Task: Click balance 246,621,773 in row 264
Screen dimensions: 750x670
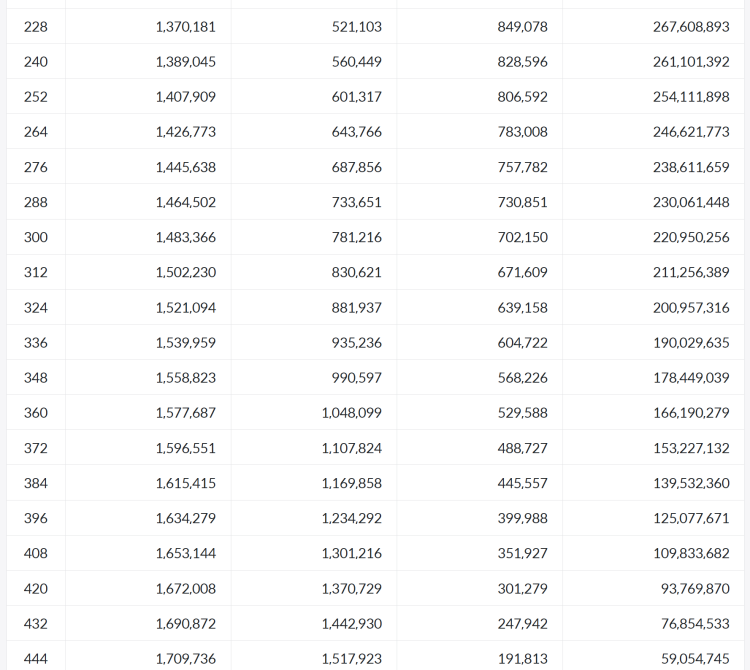Action: coord(691,132)
